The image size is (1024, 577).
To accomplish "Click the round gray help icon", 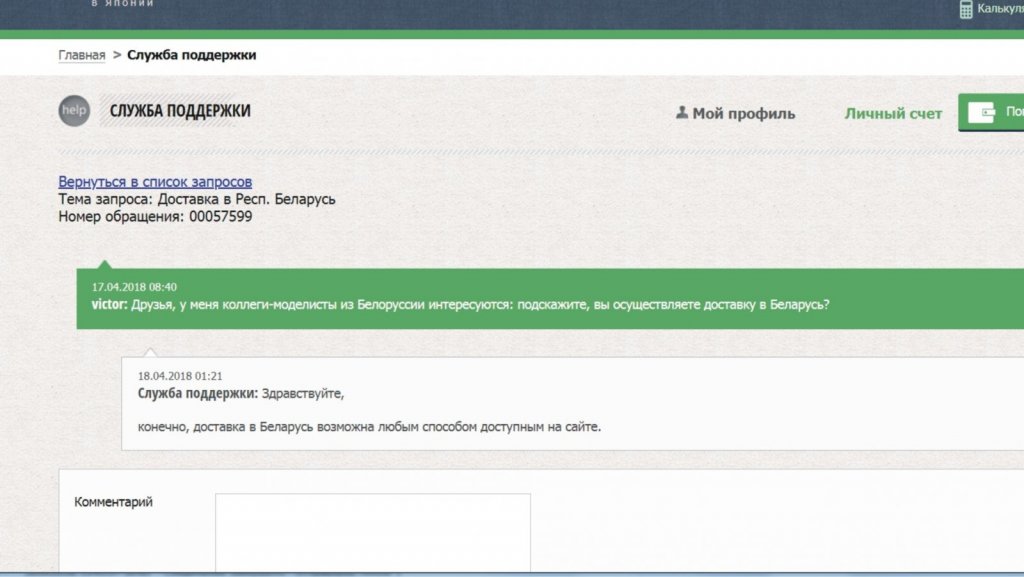I will click(x=74, y=111).
